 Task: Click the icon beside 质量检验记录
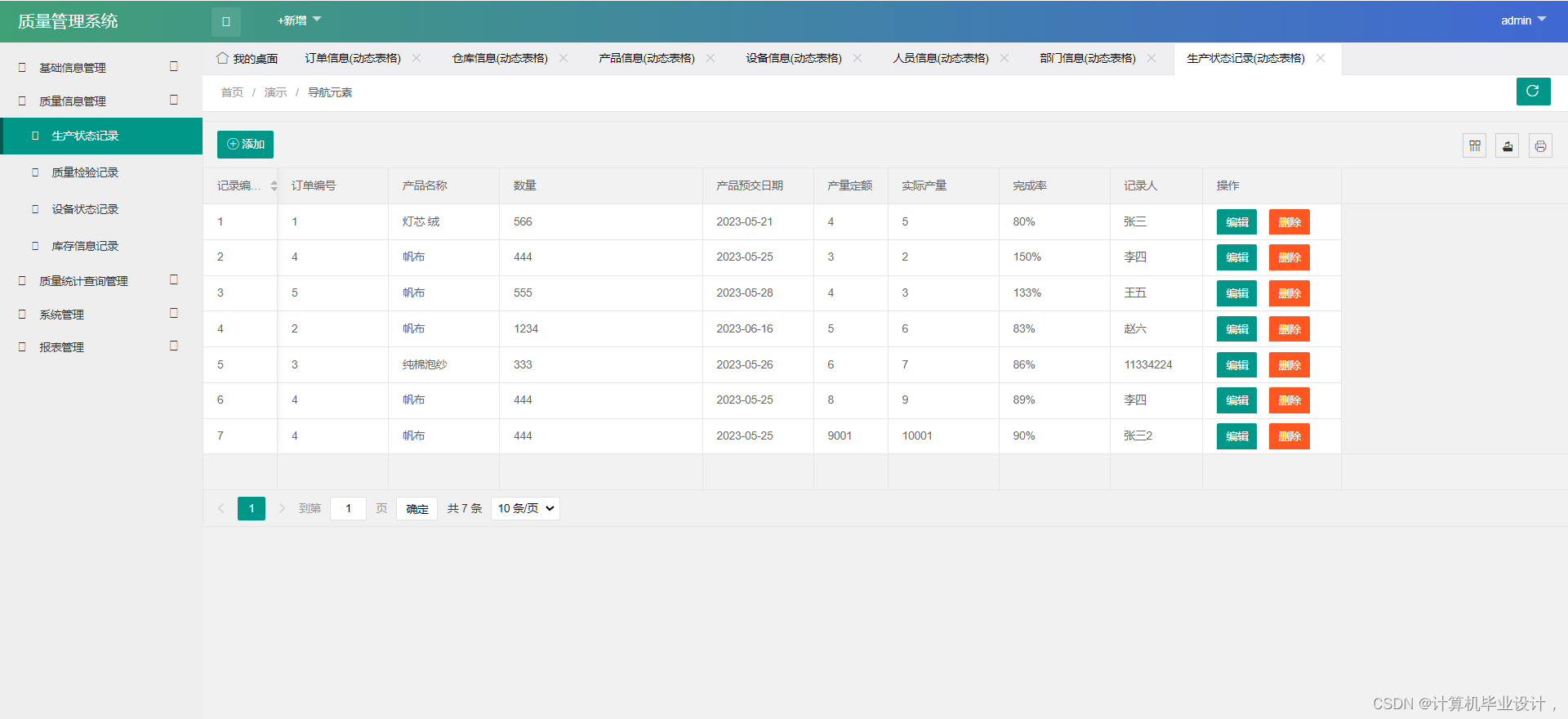(35, 172)
